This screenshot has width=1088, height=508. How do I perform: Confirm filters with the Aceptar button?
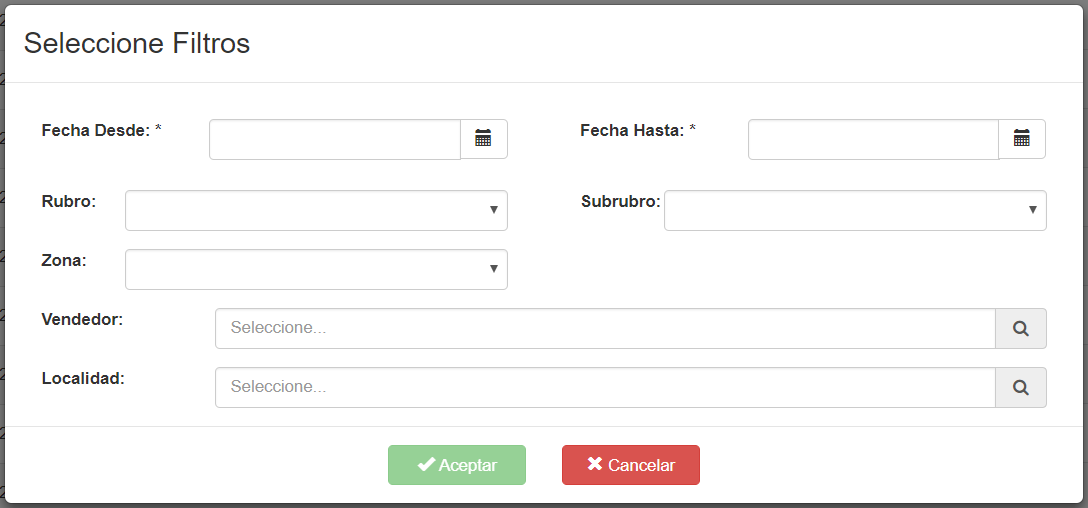[x=457, y=465]
